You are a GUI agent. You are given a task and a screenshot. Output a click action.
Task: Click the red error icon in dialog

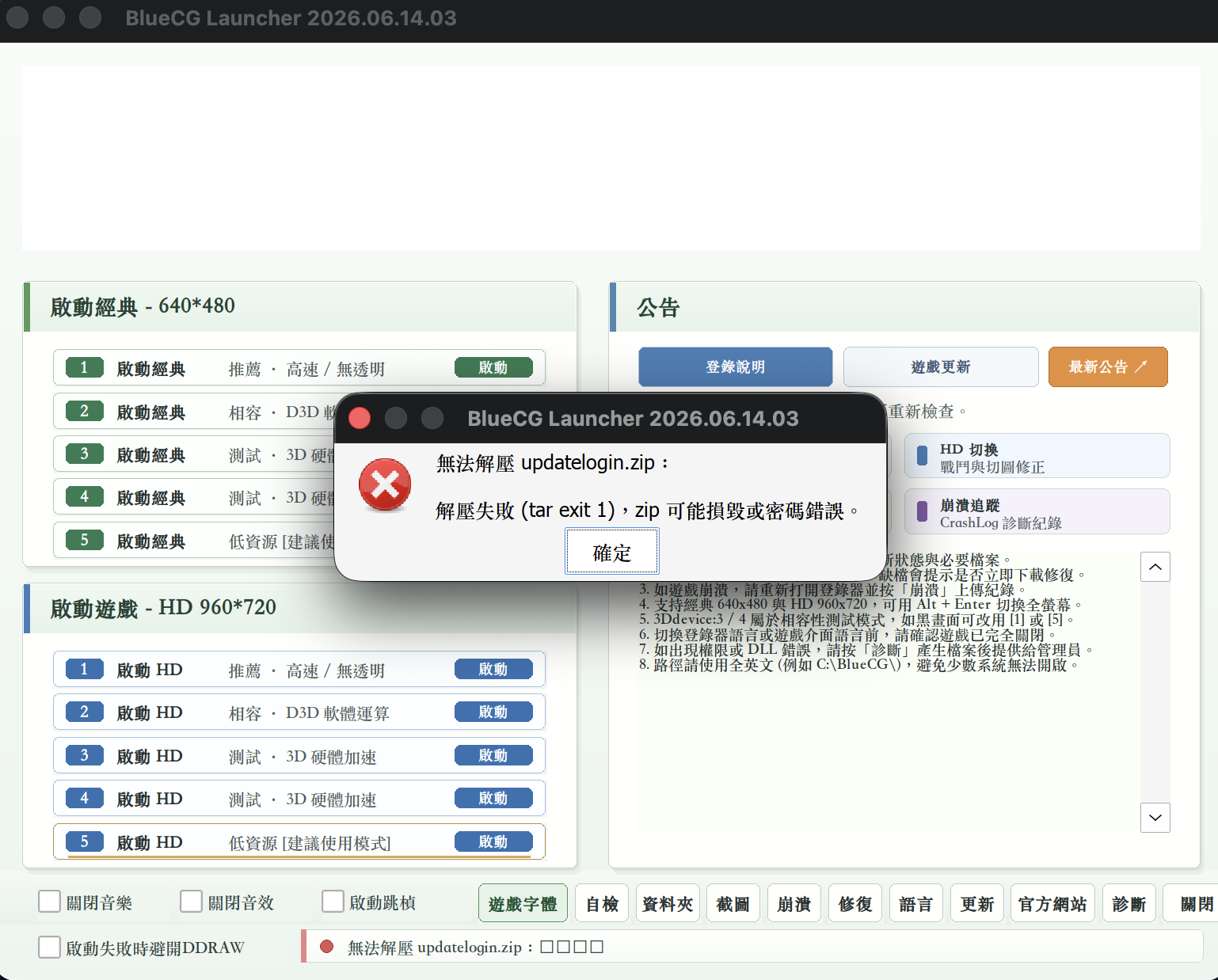coord(385,484)
